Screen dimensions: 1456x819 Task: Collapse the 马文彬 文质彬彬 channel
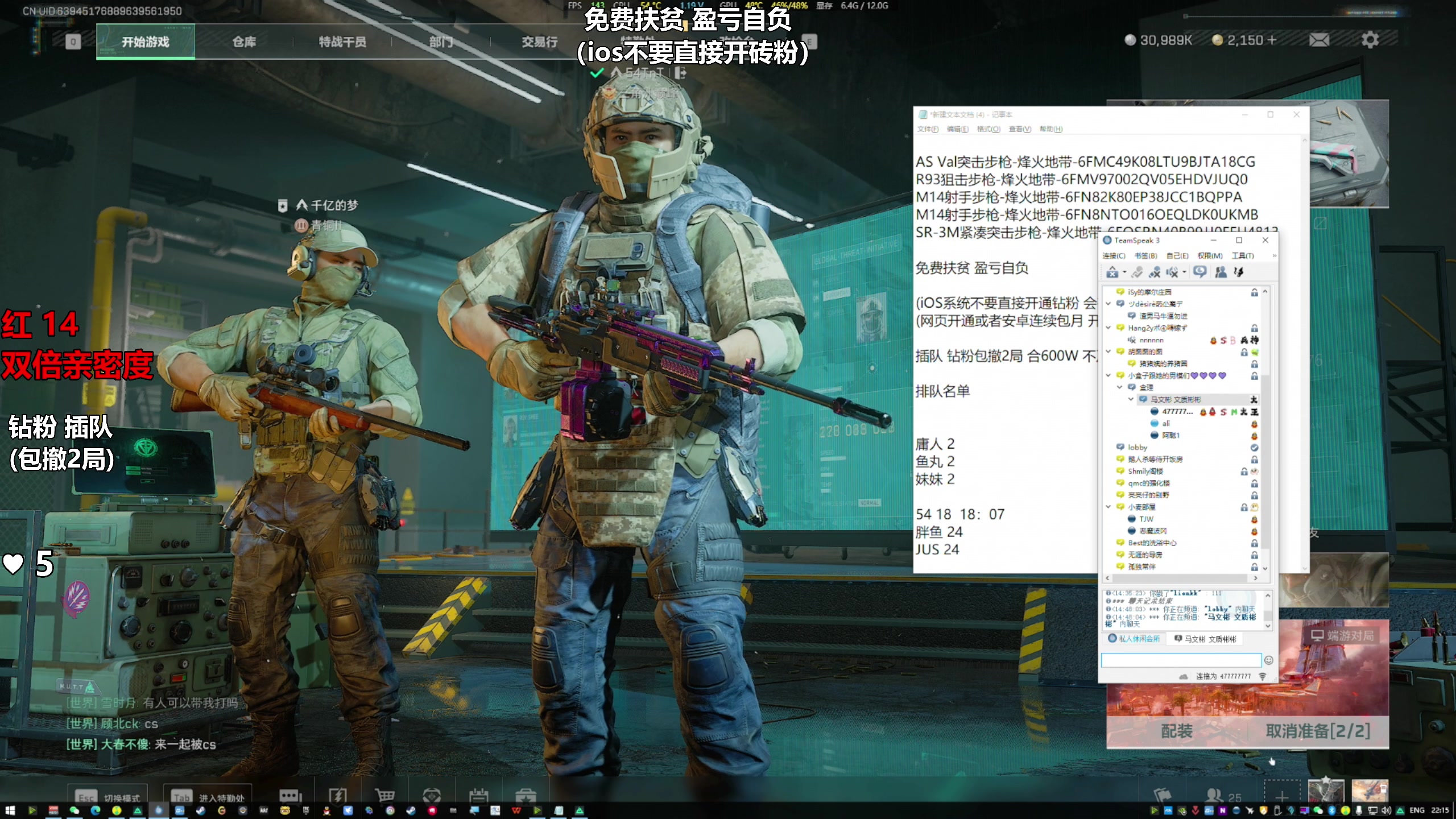pyautogui.click(x=1131, y=399)
